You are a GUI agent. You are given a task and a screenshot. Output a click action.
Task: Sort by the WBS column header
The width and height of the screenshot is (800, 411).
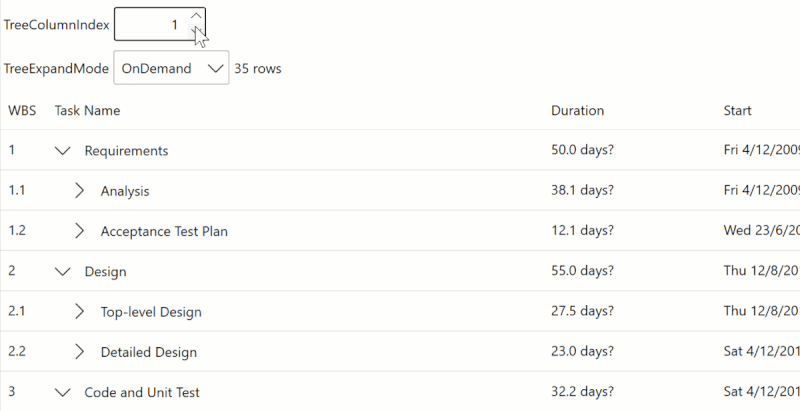pyautogui.click(x=22, y=110)
